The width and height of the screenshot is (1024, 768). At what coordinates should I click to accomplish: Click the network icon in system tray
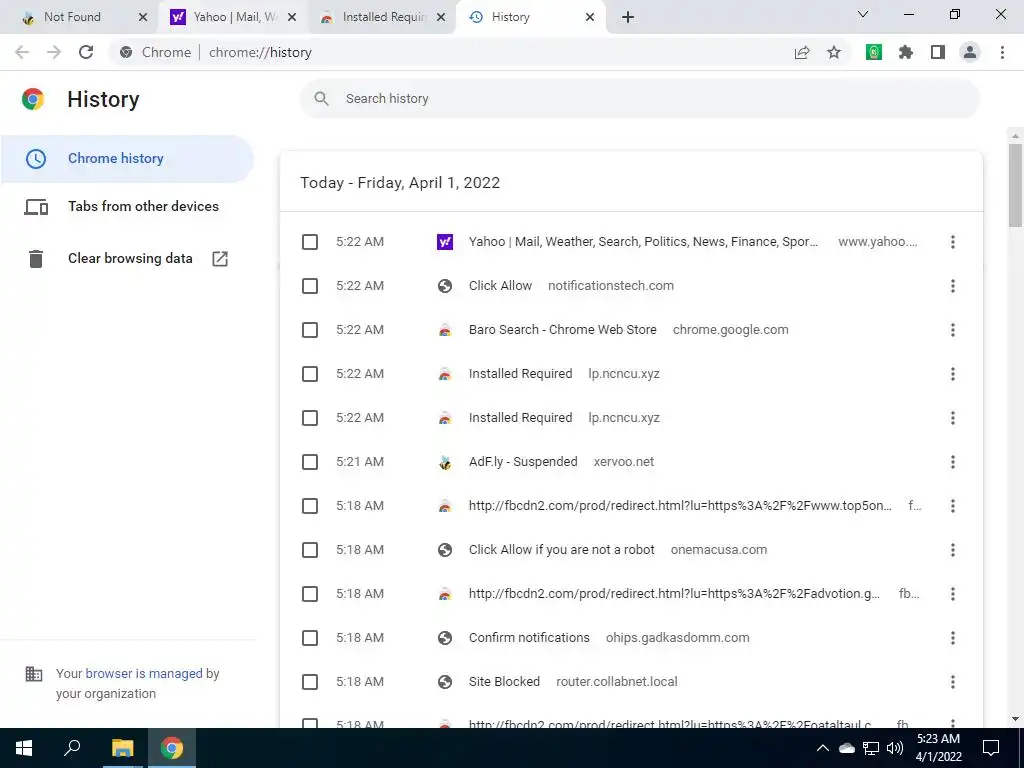point(871,748)
